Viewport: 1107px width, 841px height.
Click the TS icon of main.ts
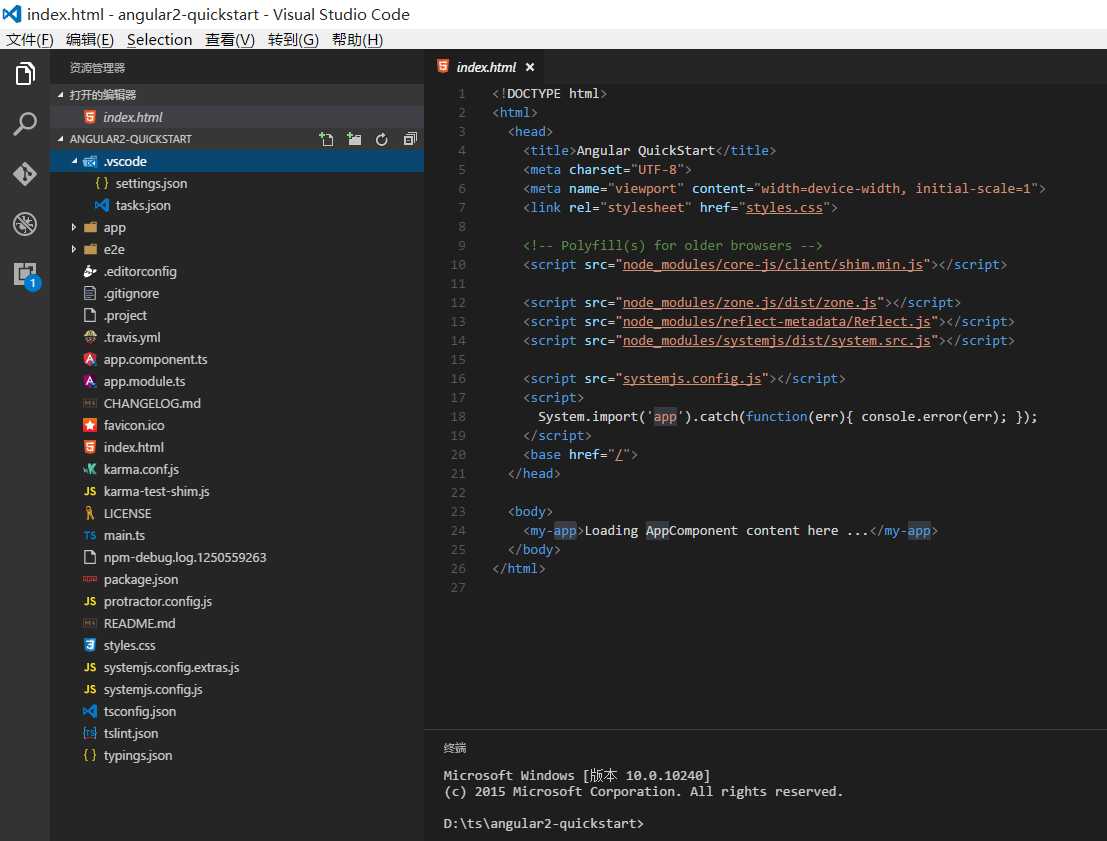click(x=90, y=535)
